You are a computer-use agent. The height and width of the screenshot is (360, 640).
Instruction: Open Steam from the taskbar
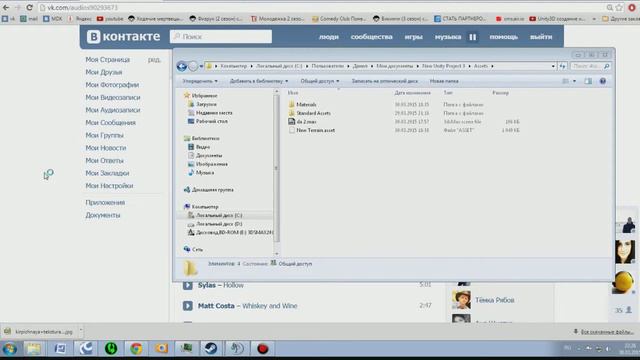tap(211, 349)
